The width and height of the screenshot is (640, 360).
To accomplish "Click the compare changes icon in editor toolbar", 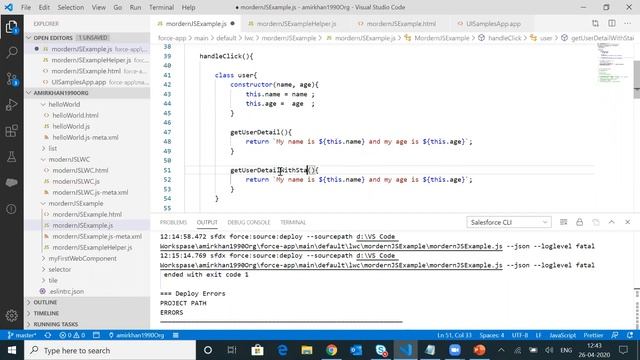I will [596, 24].
